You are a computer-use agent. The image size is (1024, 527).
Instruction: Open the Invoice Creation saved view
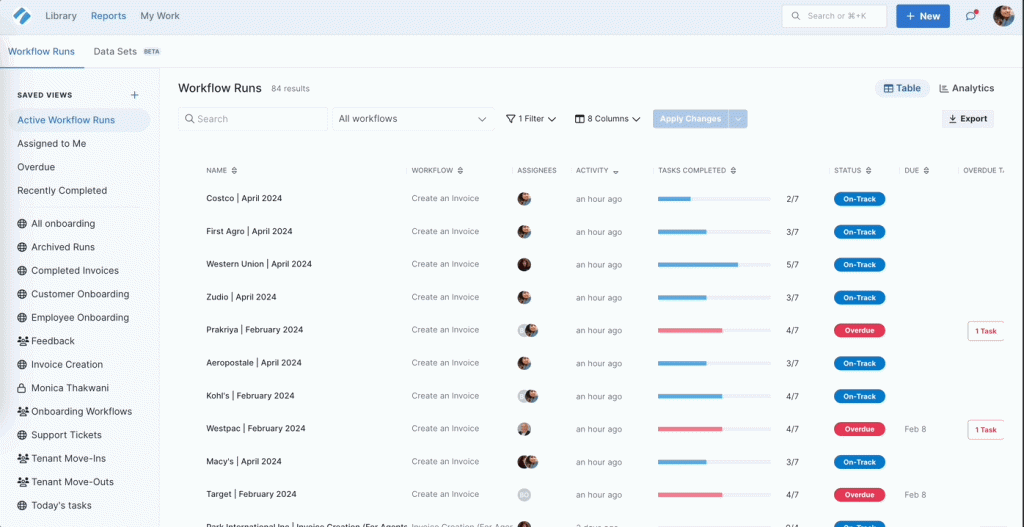point(67,364)
